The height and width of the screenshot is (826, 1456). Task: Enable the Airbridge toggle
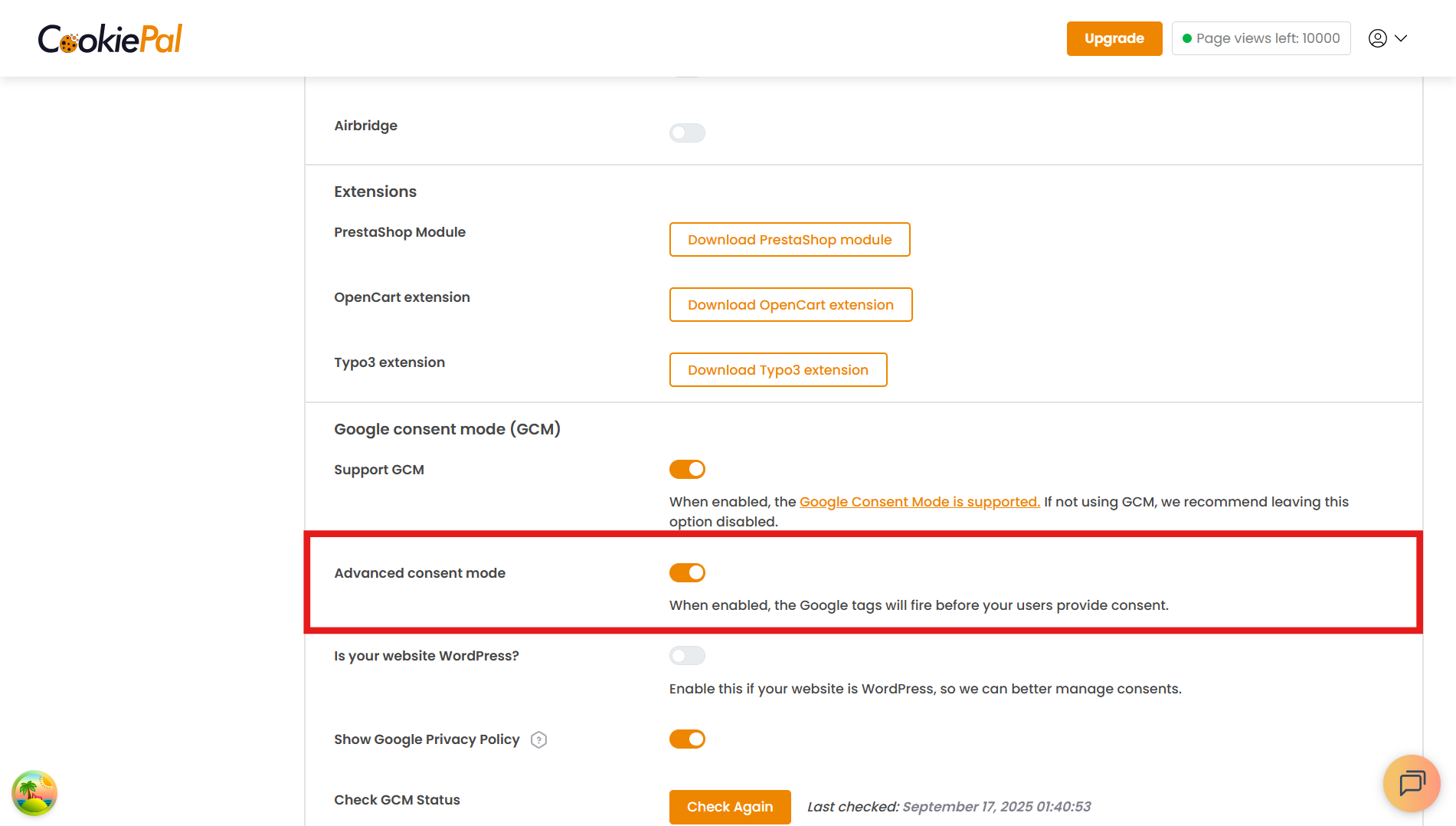(x=687, y=133)
